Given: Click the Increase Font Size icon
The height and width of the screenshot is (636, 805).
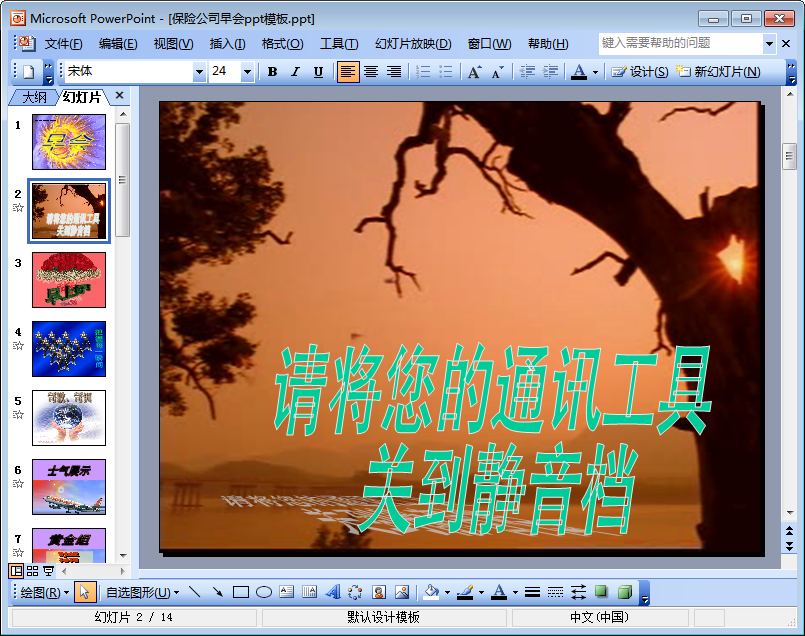Looking at the screenshot, I should (x=474, y=72).
